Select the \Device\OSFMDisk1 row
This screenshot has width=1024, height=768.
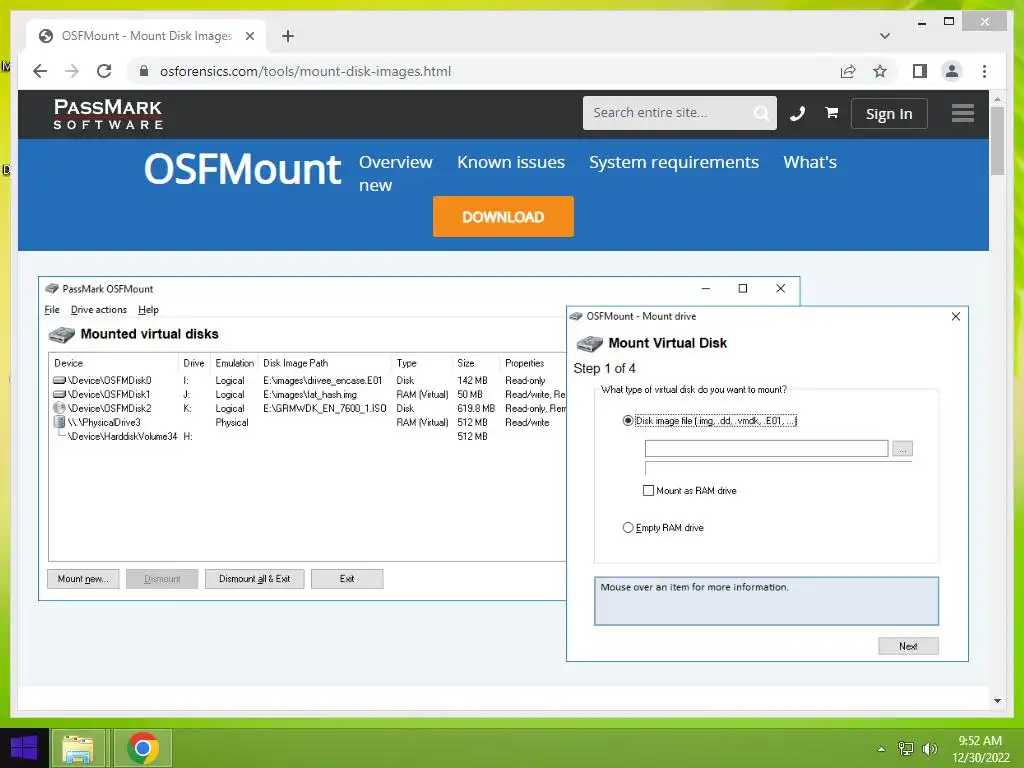(307, 394)
